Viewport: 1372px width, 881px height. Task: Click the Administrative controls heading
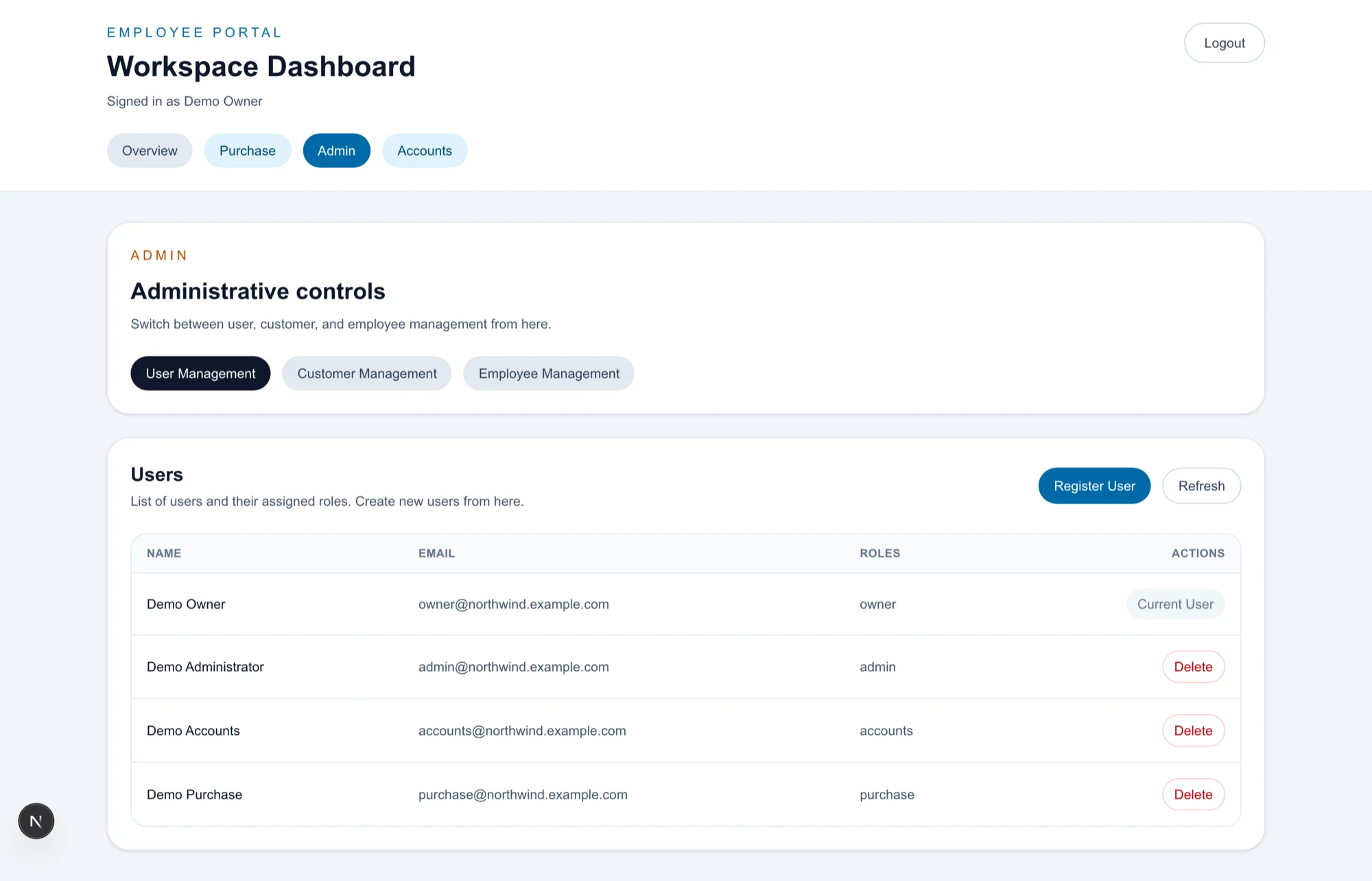pyautogui.click(x=258, y=291)
